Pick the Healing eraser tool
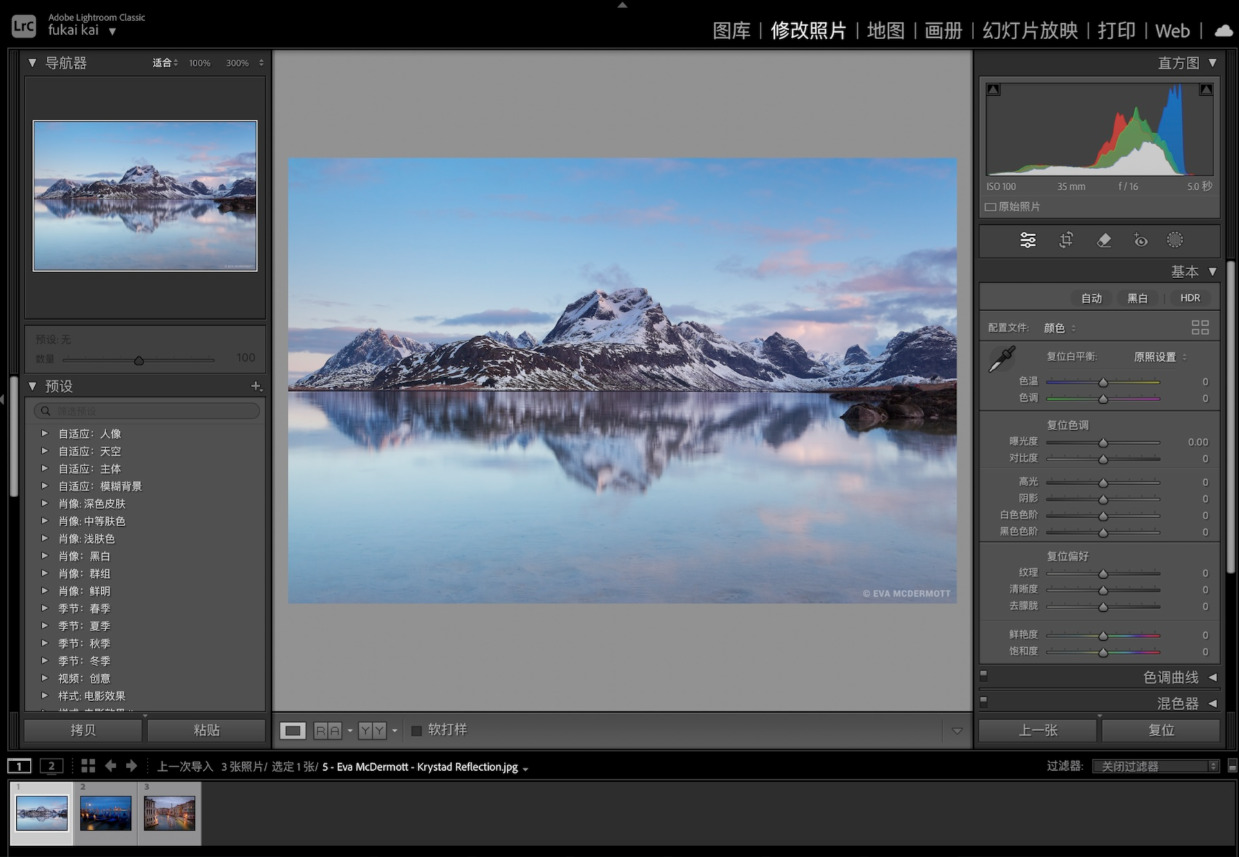This screenshot has height=857, width=1239. point(1104,240)
